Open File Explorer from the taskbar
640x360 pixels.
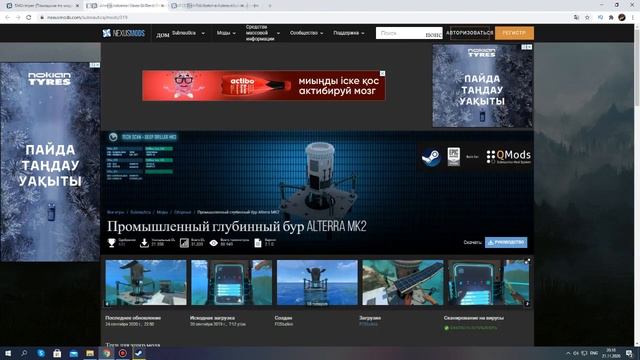(90, 353)
